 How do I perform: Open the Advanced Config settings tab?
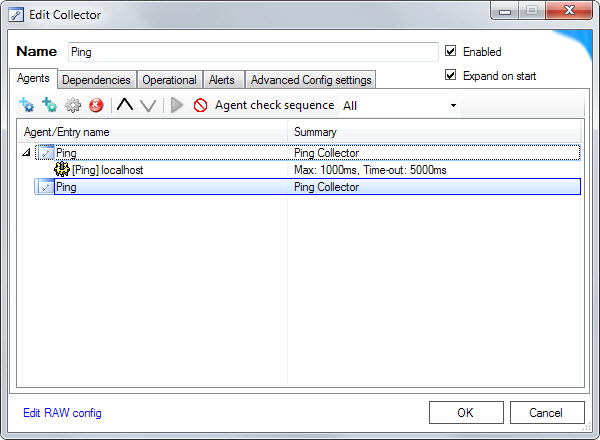coord(311,80)
